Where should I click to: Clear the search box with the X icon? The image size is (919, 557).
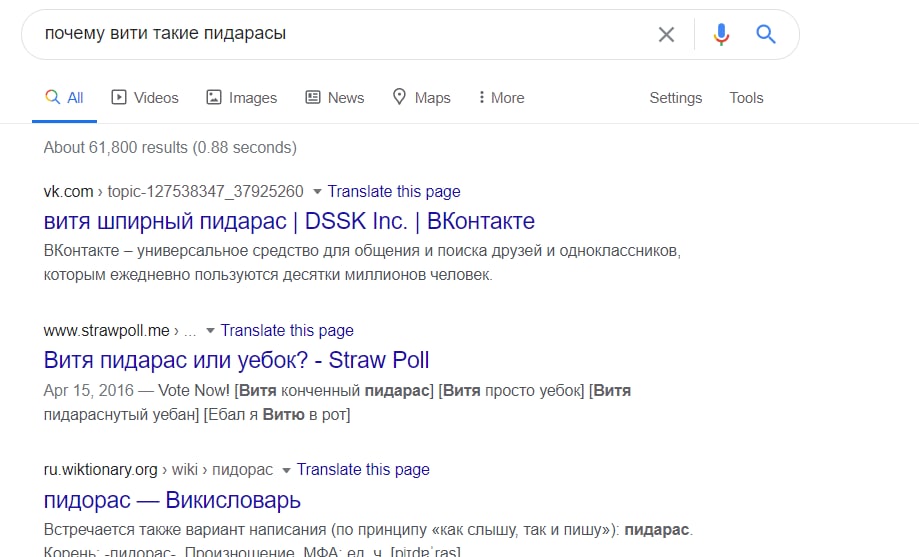coord(666,35)
